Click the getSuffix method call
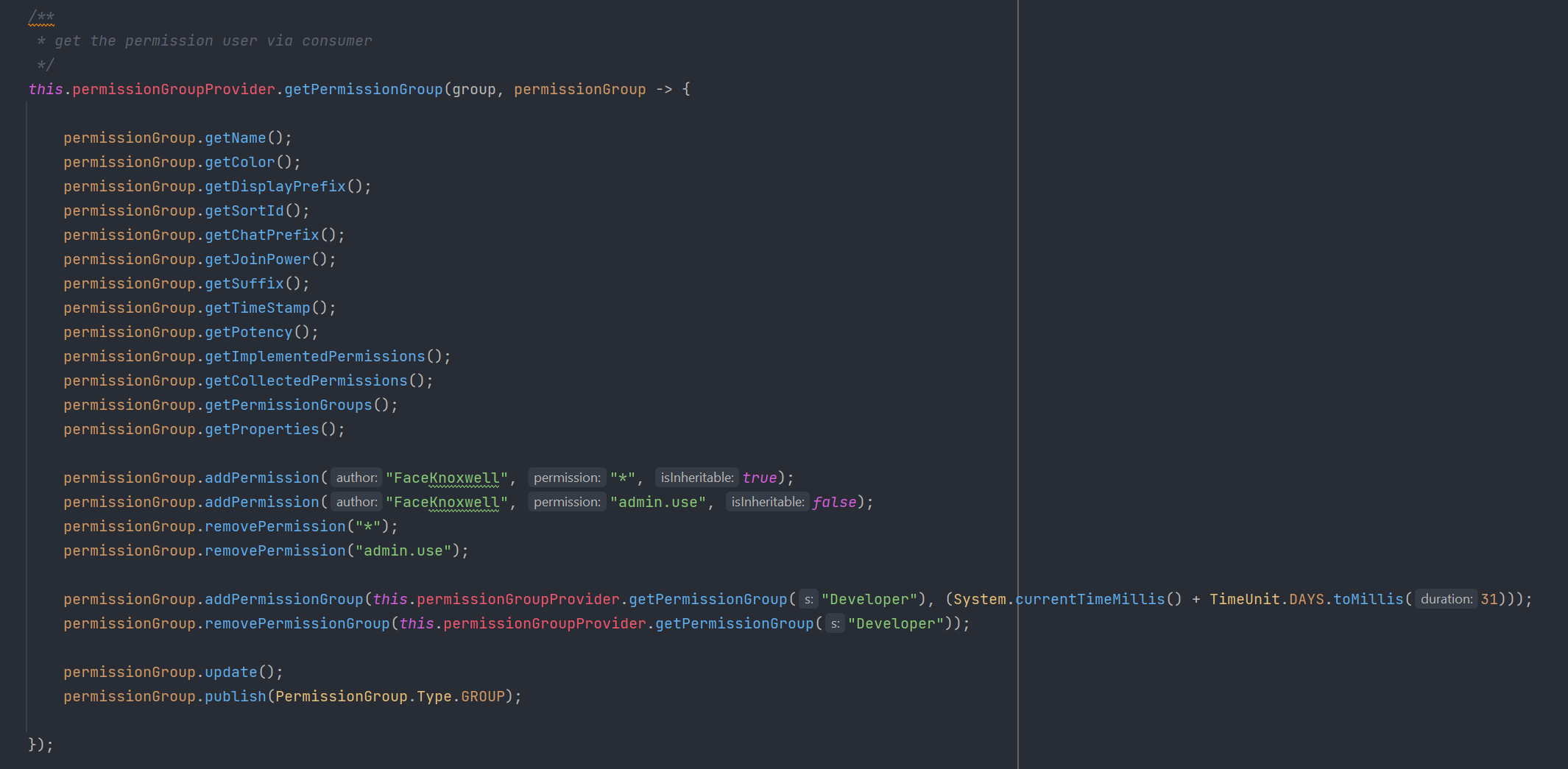 [244, 283]
